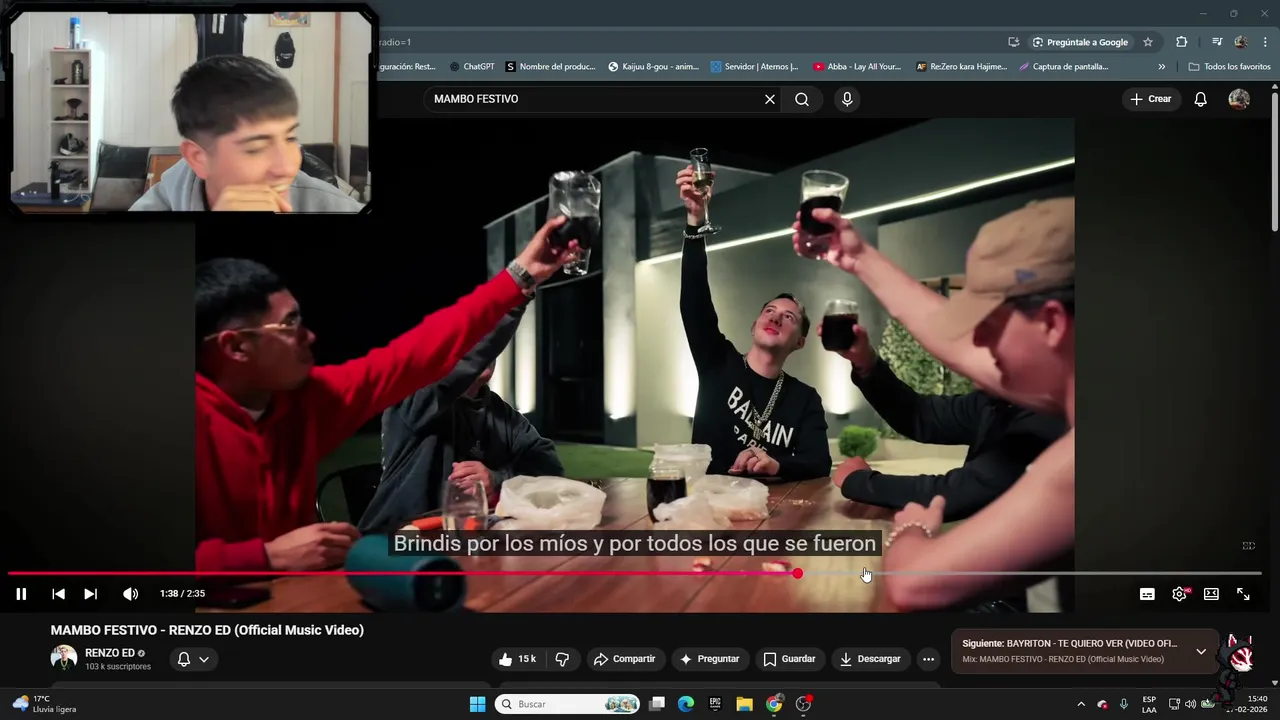This screenshot has width=1280, height=720.
Task: Open the Re:Zero kara Hajime bookmark
Action: click(961, 67)
